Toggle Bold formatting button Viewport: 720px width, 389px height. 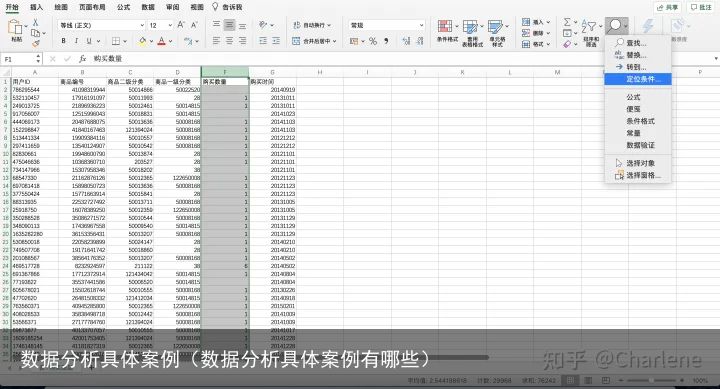63,41
